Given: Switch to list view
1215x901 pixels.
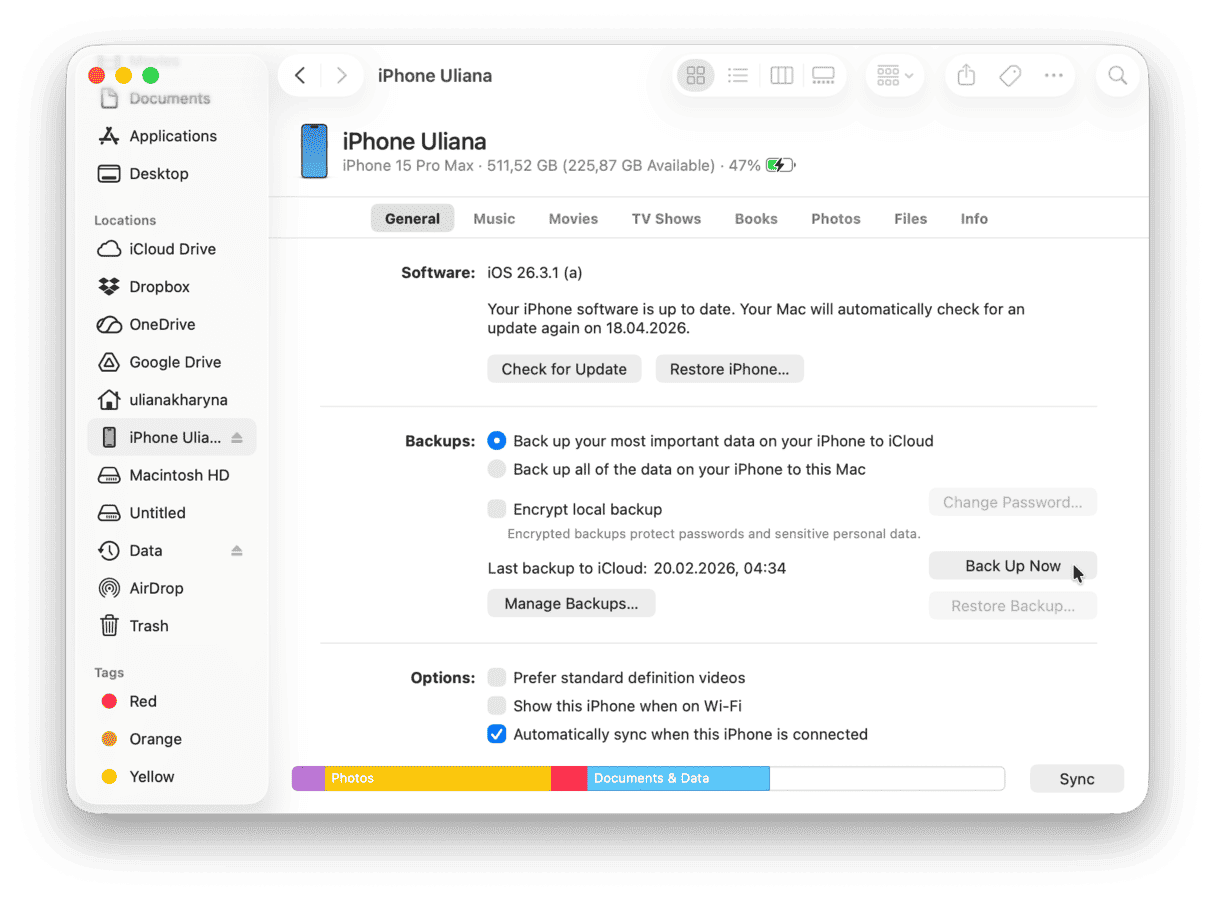Looking at the screenshot, I should pos(738,76).
